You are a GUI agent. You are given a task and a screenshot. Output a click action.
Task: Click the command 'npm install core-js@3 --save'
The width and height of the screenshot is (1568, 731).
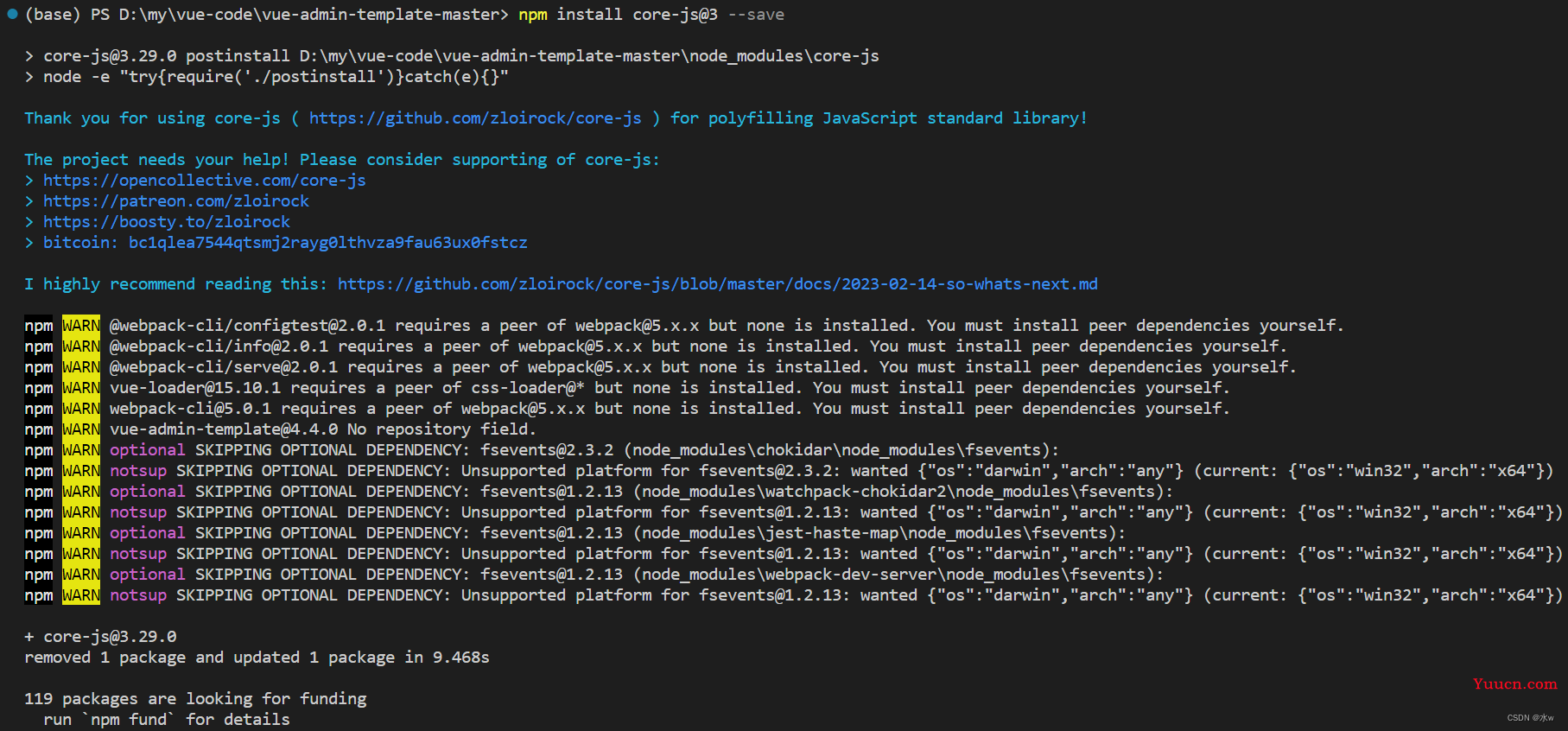[651, 15]
